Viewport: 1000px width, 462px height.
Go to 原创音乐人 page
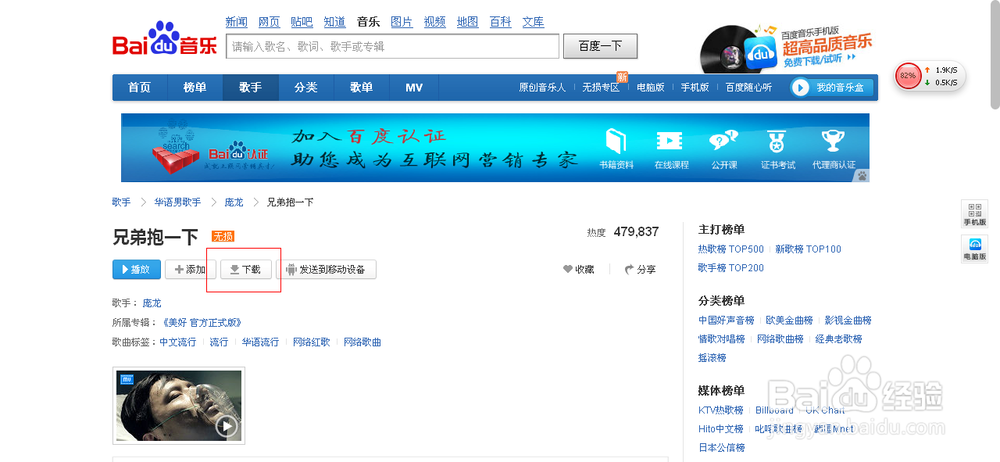point(542,87)
